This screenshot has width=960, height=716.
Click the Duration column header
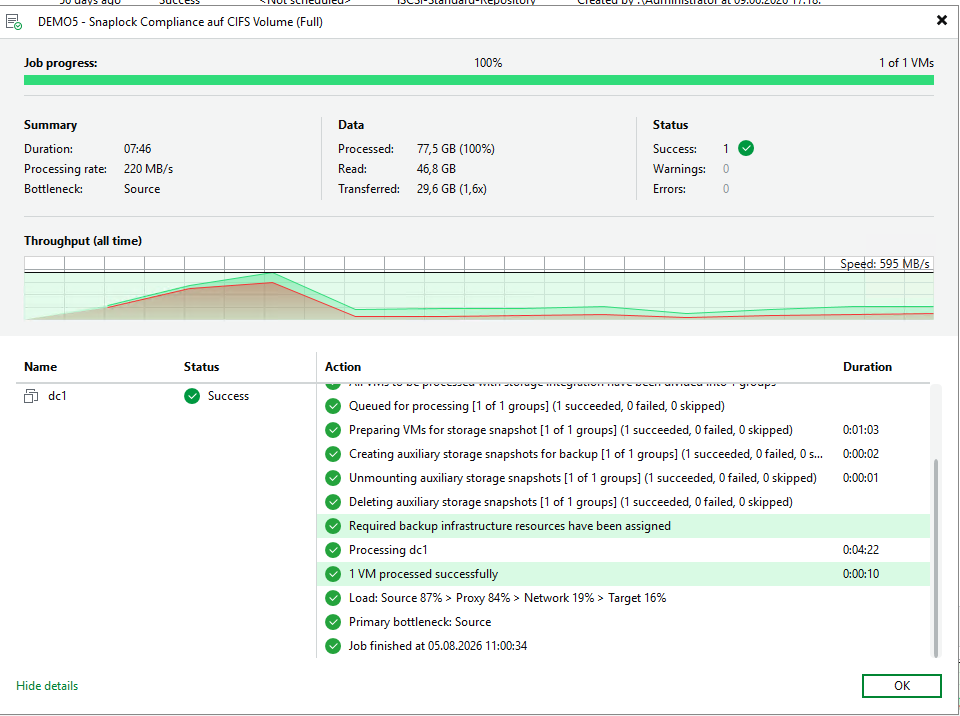[868, 367]
